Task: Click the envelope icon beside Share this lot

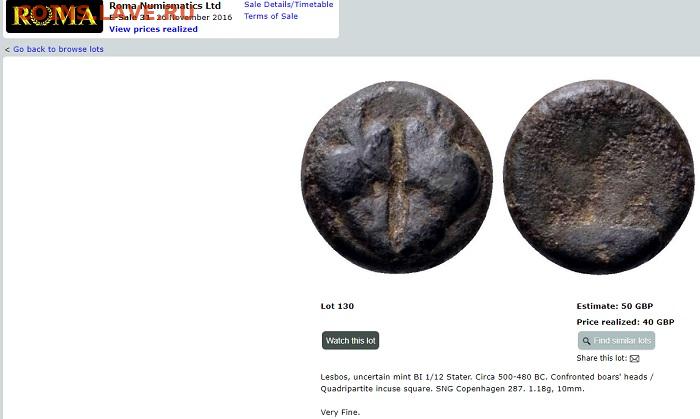Action: click(634, 358)
